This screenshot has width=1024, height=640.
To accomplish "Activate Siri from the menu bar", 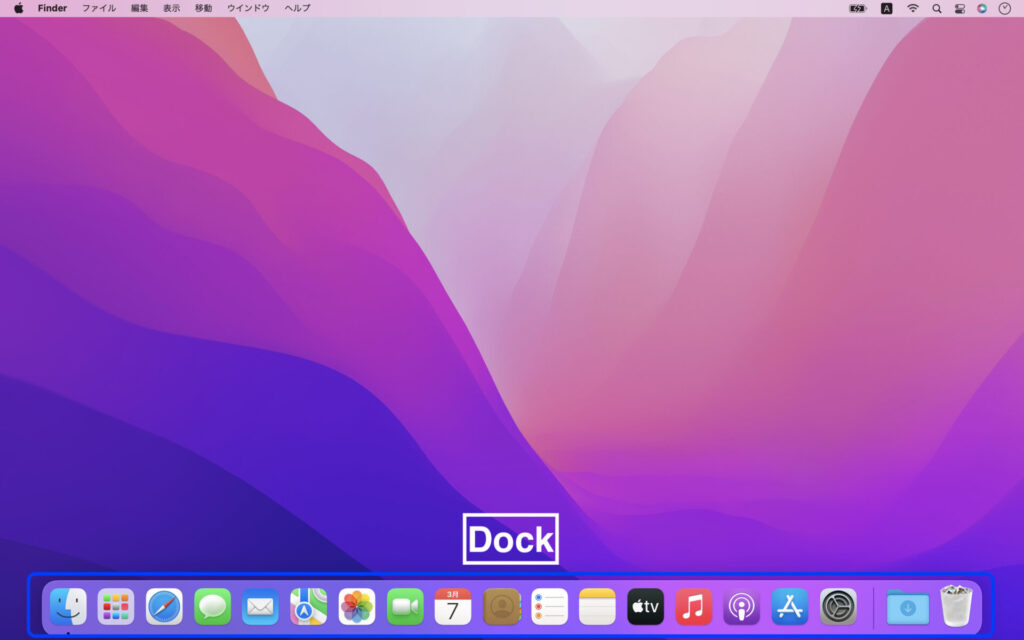I will pos(982,8).
